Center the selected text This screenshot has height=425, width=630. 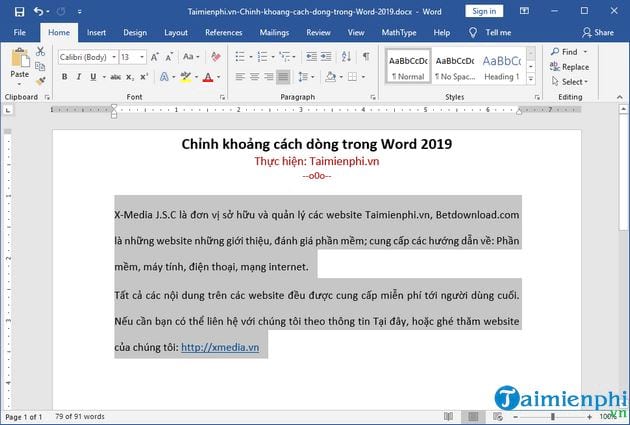coord(254,76)
